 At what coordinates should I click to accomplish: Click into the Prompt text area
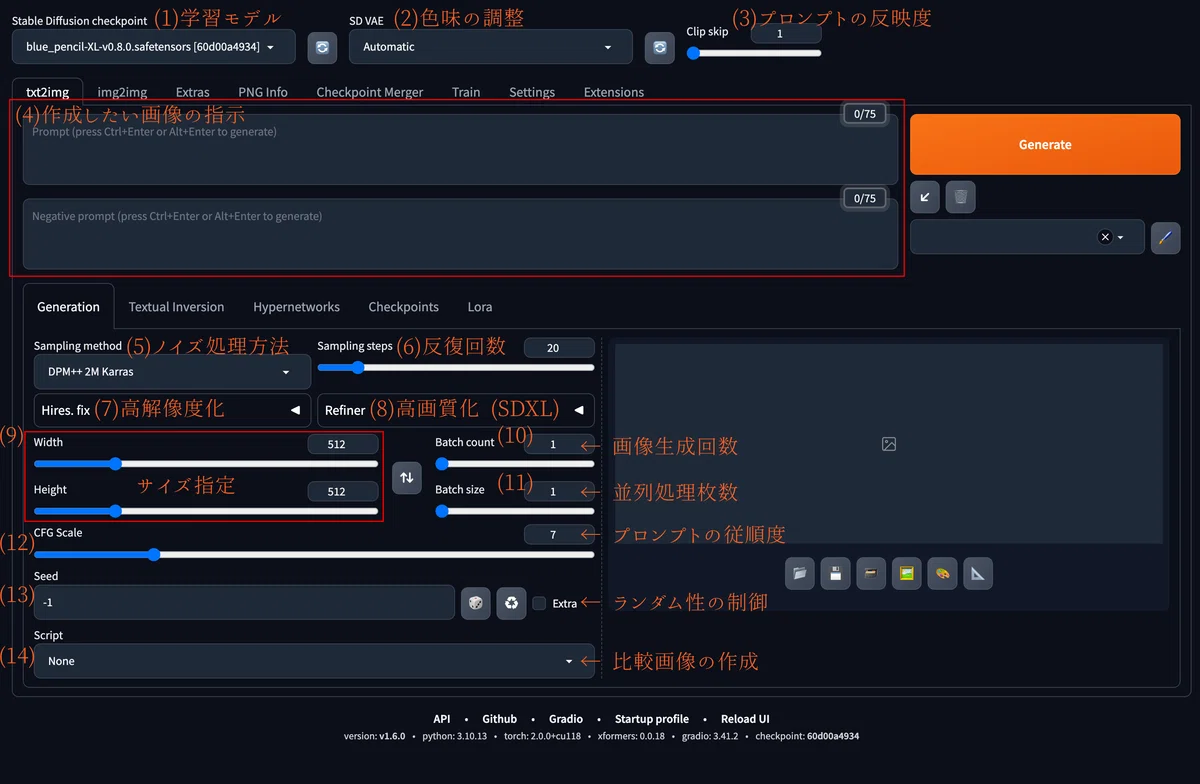[460, 149]
